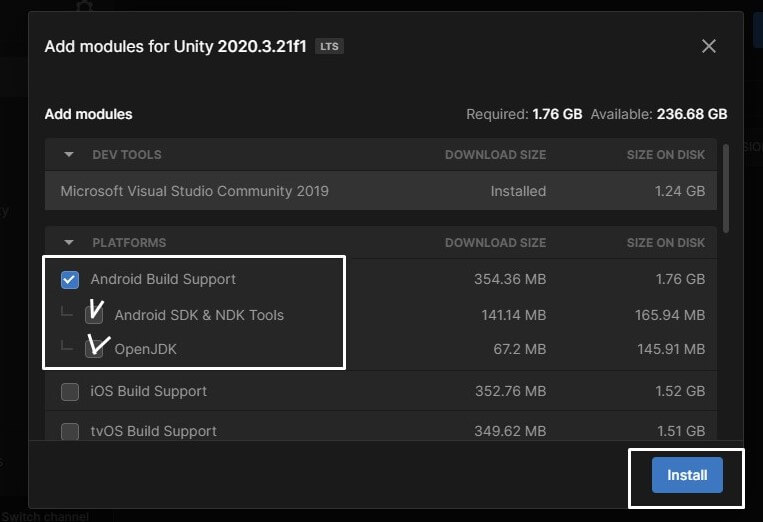The height and width of the screenshot is (522, 763).
Task: Click the OpenJDK label
Action: point(145,349)
